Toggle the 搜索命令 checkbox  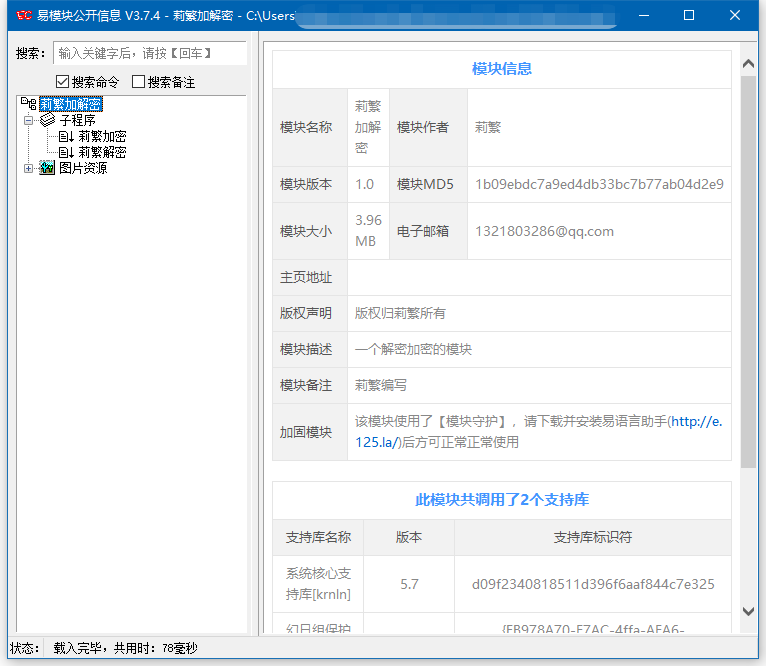coord(62,82)
